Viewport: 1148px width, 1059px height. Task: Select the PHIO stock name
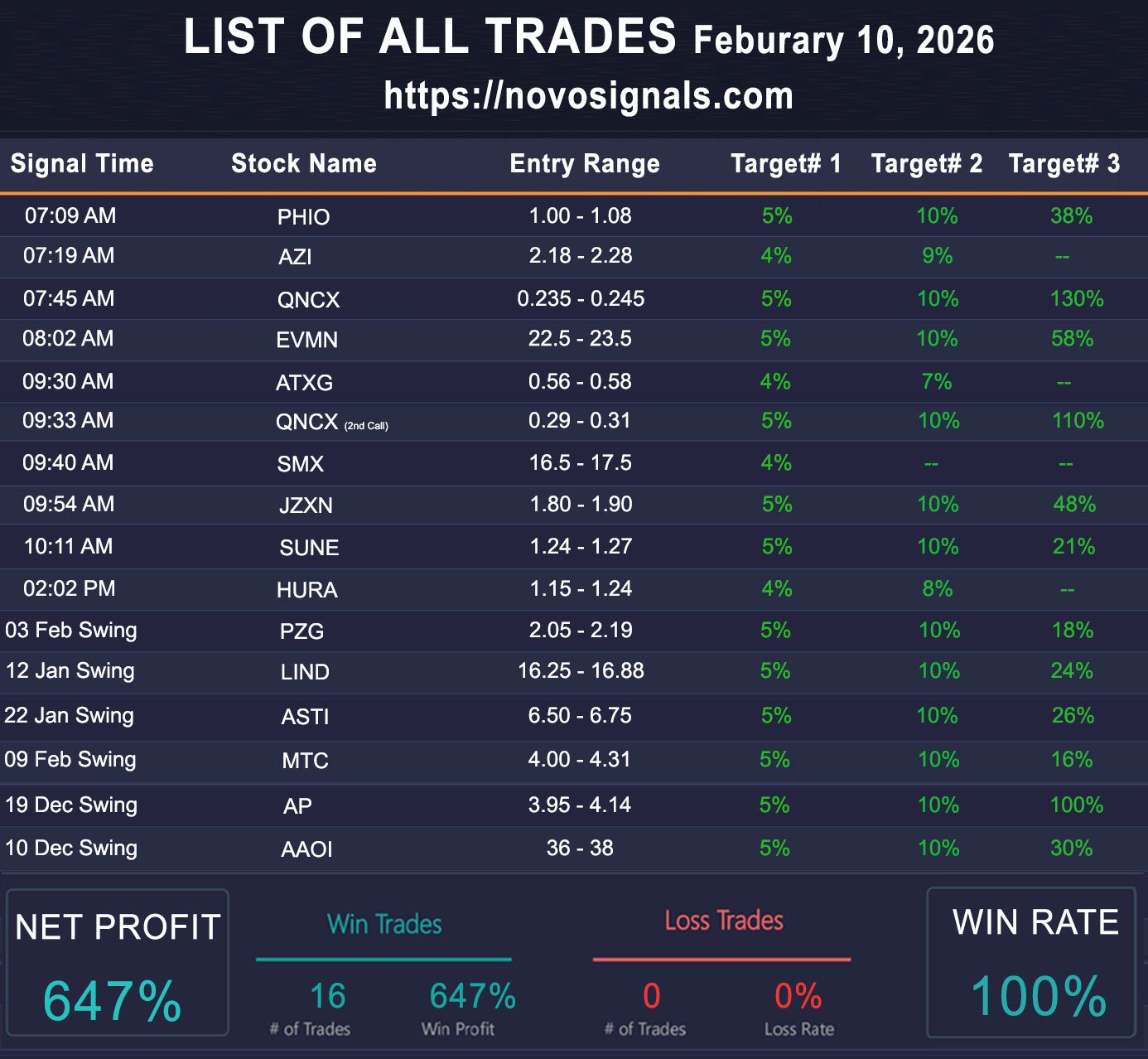[303, 217]
